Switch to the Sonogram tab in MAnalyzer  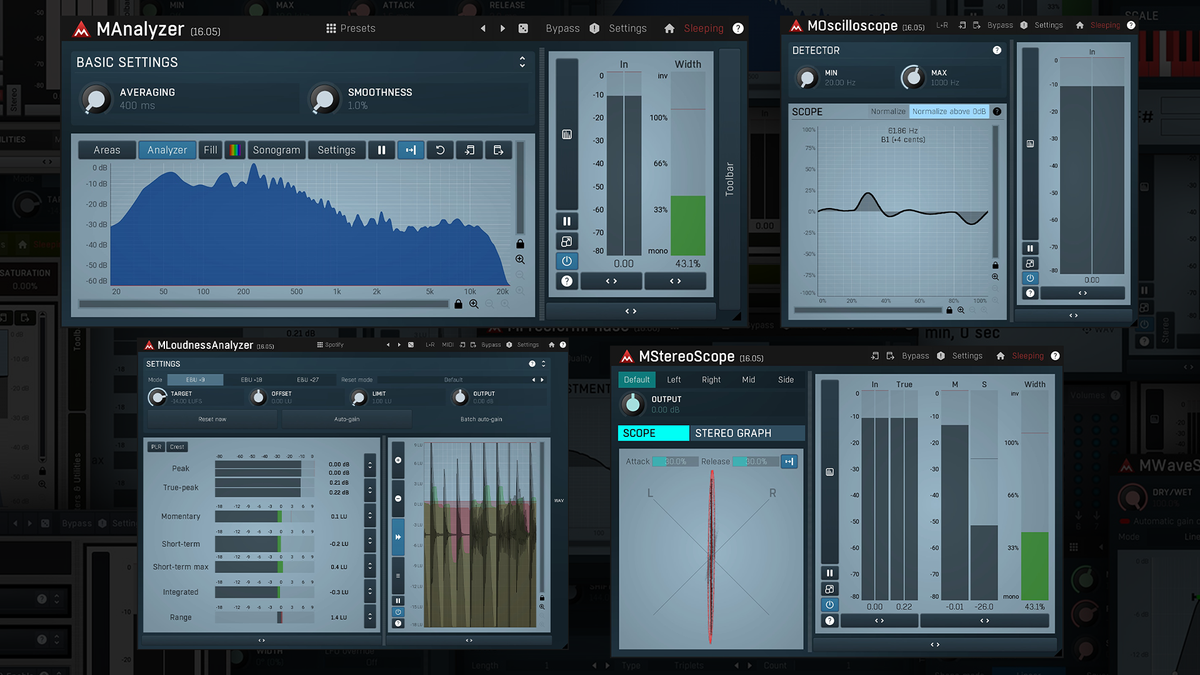(276, 149)
